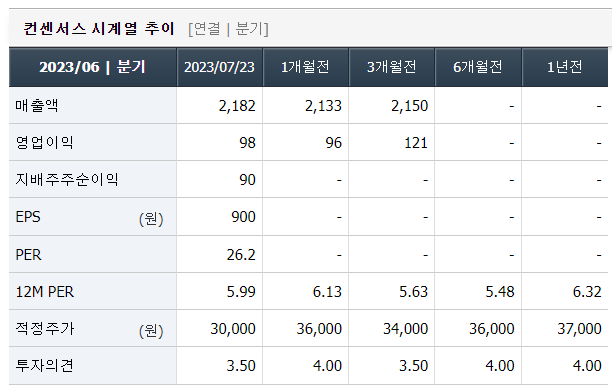Viewport: 612px width, 388px height.
Task: Click the 2023/06 | 분기 column header
Action: 93,67
